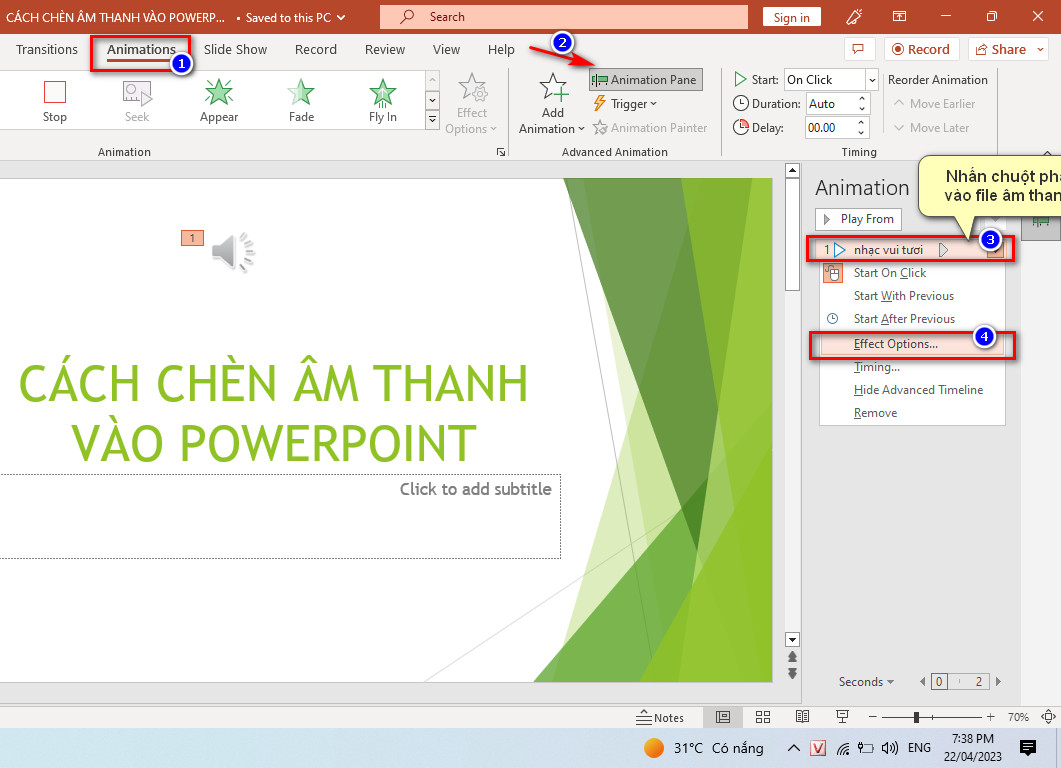Choose Remove from the context menu
This screenshot has width=1061, height=768.
click(x=912, y=413)
